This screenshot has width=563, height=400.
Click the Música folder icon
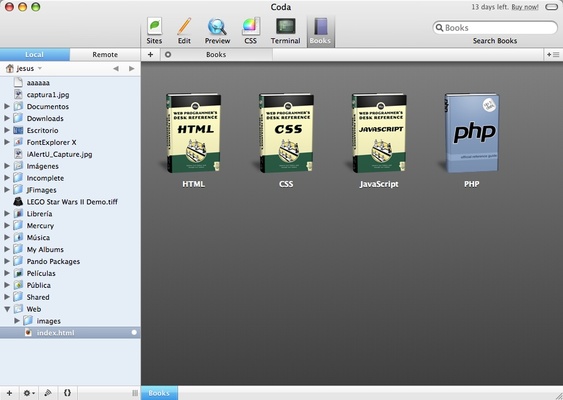tap(18, 237)
